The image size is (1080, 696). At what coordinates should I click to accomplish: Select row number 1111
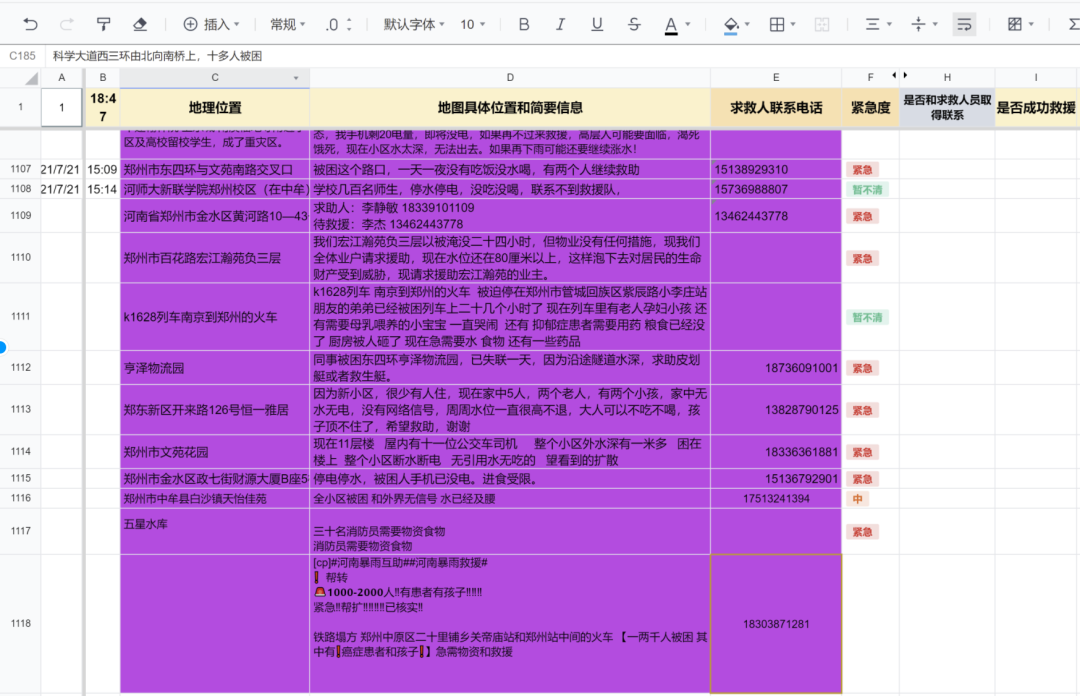[21, 316]
